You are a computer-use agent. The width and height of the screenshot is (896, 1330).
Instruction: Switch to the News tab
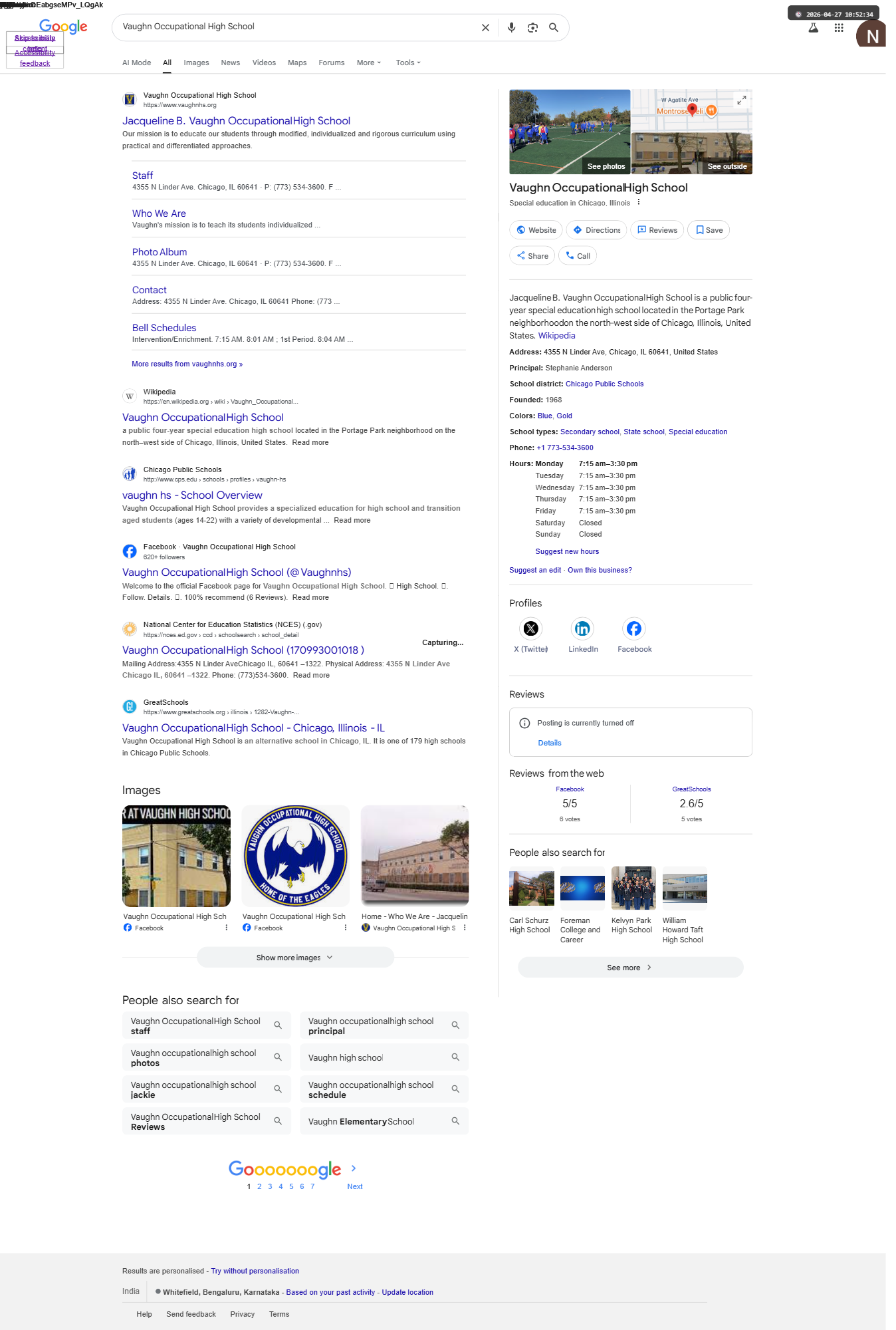[230, 63]
